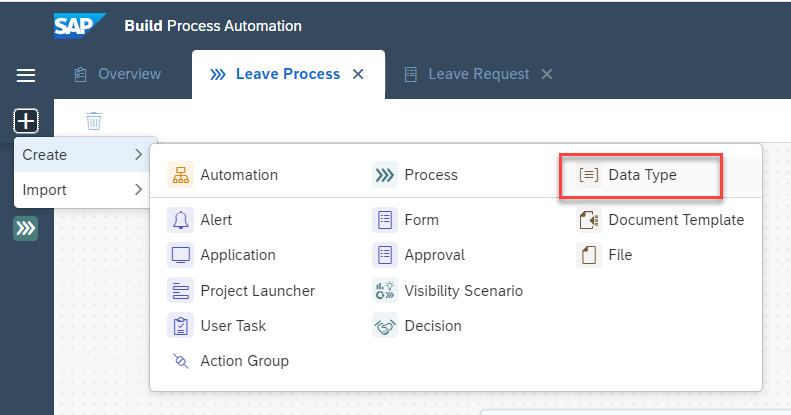This screenshot has width=791, height=415.
Task: Click the trash delete icon
Action: pos(94,121)
